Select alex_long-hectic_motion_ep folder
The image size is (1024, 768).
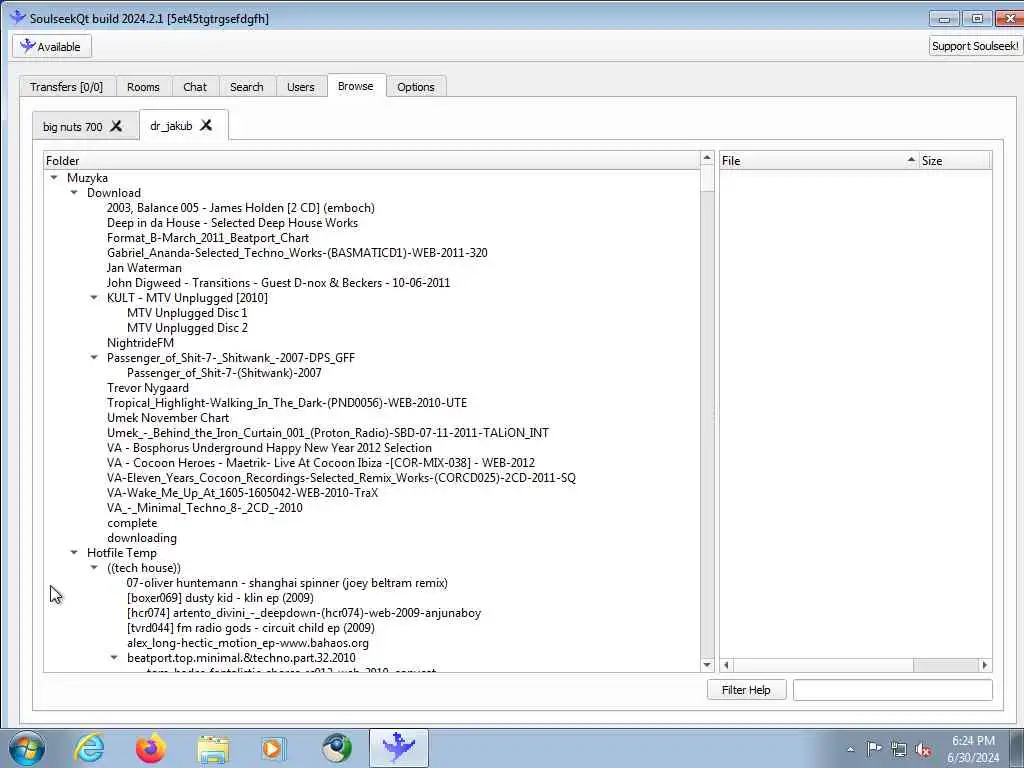pyautogui.click(x=248, y=643)
